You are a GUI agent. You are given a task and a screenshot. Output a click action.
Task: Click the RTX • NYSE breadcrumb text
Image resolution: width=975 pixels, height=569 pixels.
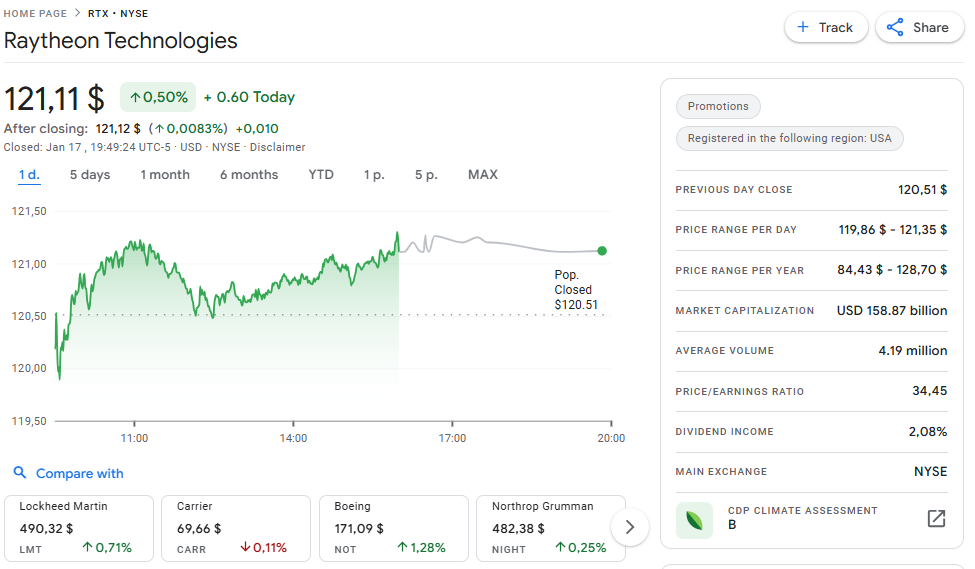(x=118, y=13)
